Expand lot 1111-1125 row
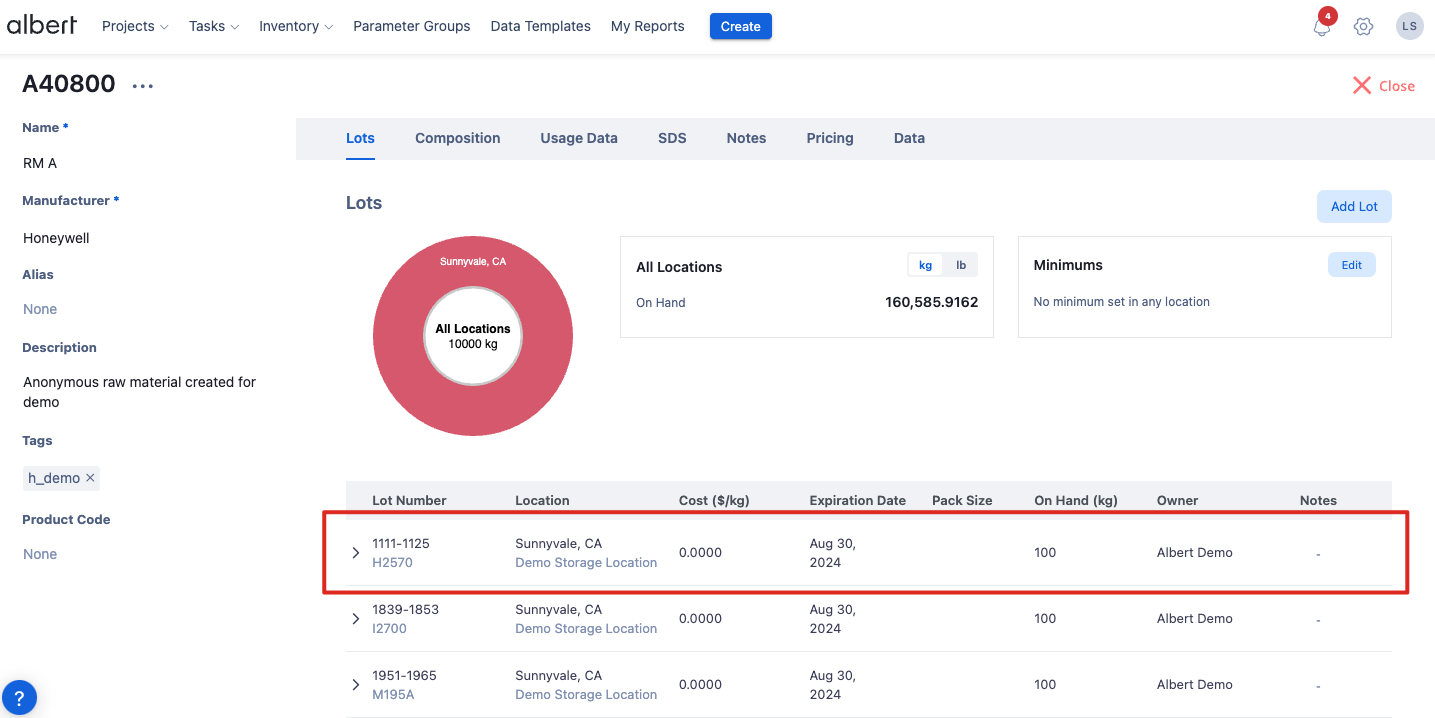The height and width of the screenshot is (718, 1435). (x=356, y=553)
